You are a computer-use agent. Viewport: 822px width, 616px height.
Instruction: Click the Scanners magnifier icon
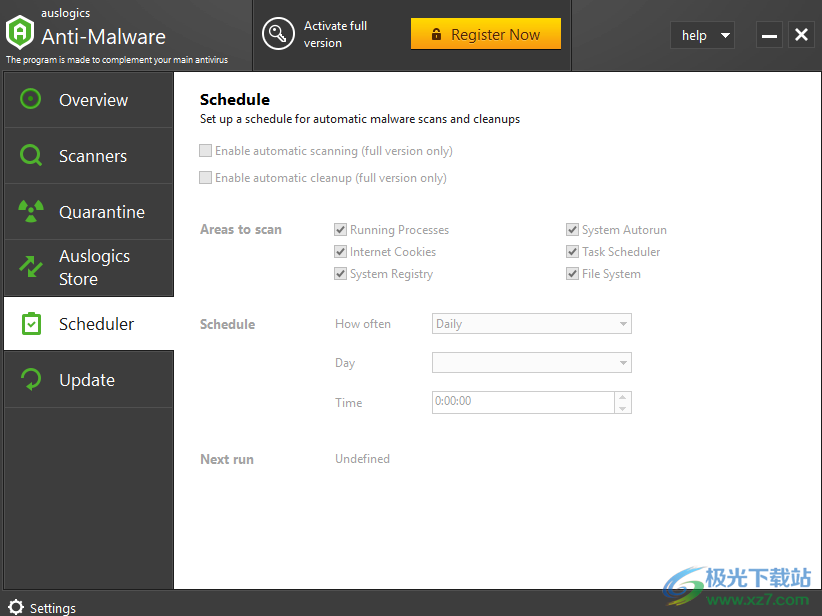click(30, 155)
